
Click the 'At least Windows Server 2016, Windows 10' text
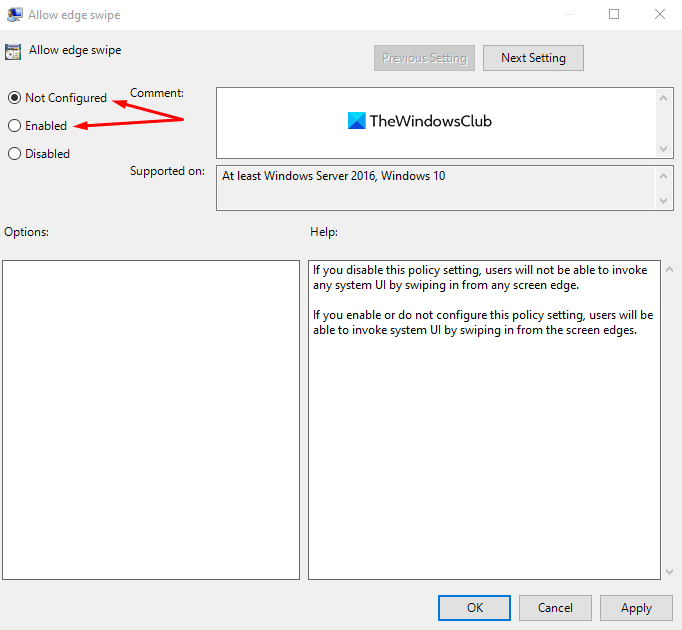(x=334, y=176)
